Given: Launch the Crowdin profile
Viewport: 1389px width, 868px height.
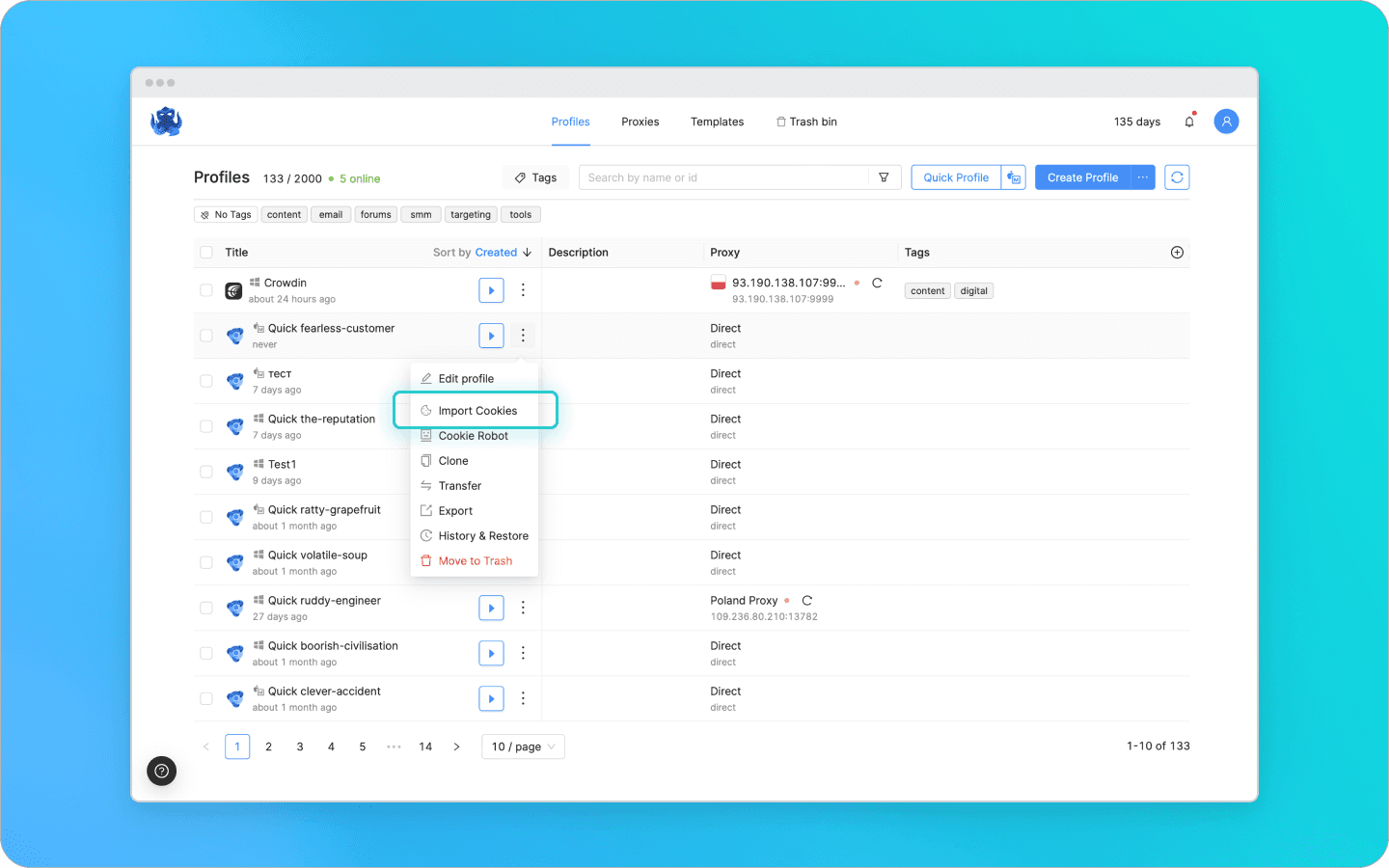Looking at the screenshot, I should point(491,290).
